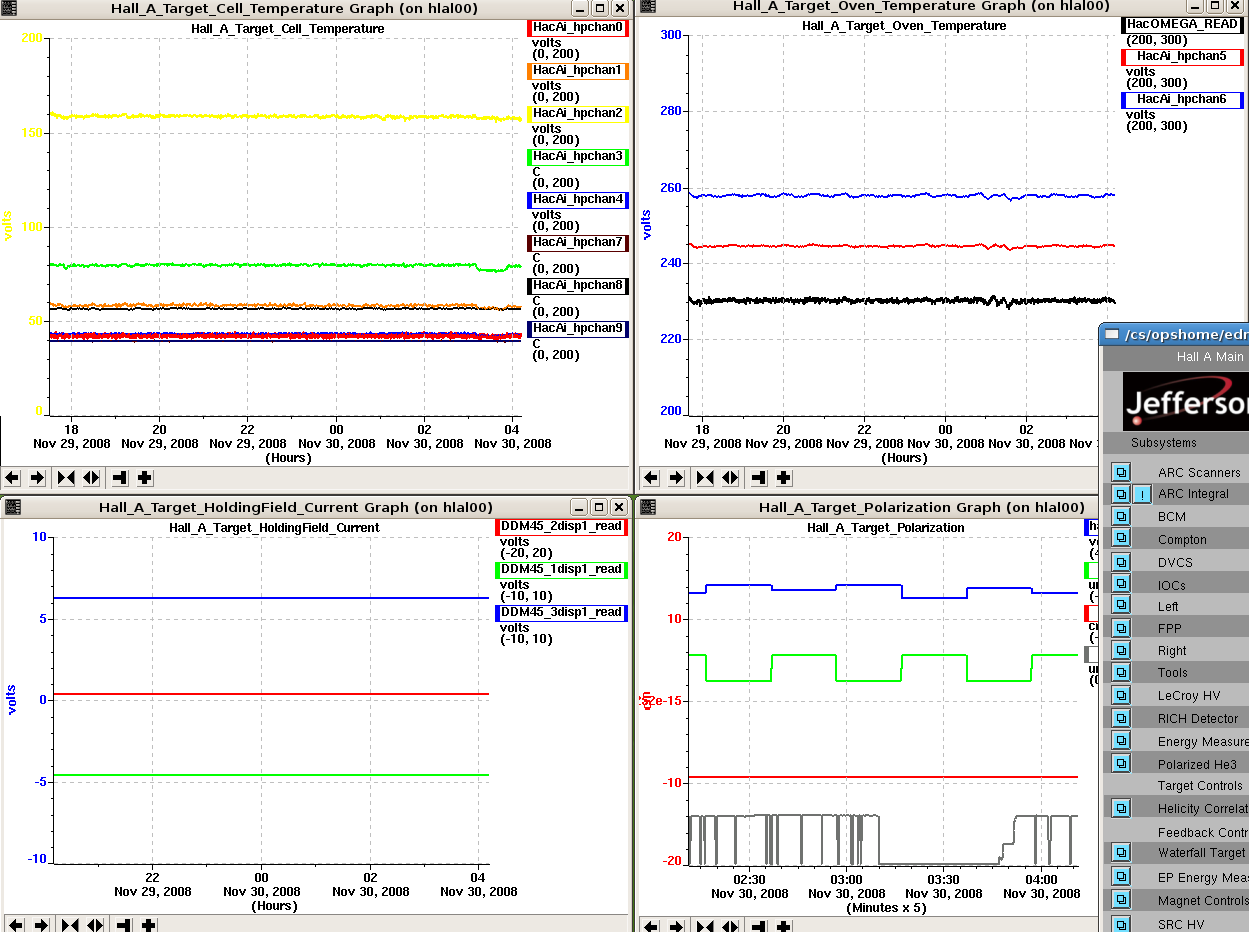Screen dimensions: 1249x932
Task: Click the 'Hall_A_Target_HoldingField_Current' plot title
Action: point(274,528)
